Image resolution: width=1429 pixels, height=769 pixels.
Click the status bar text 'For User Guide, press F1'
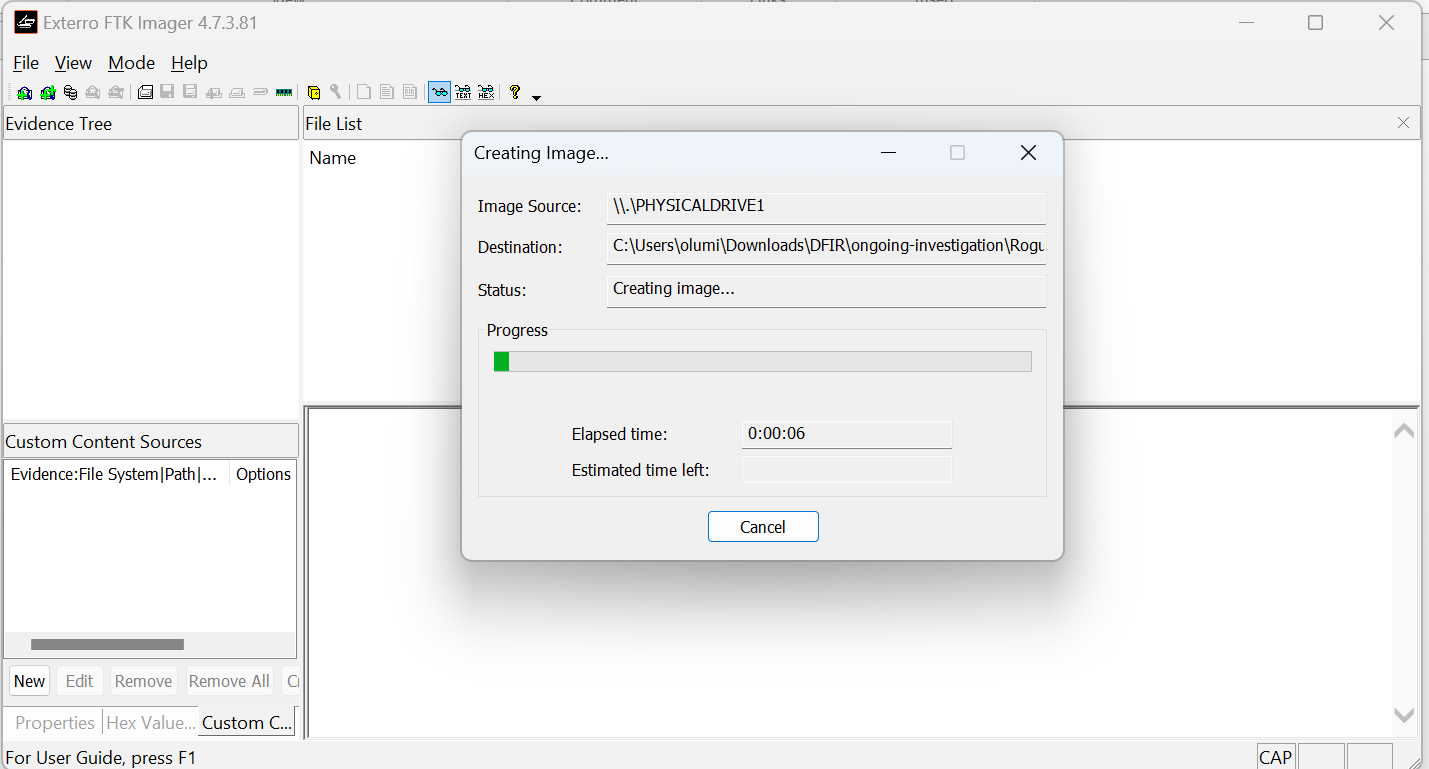pyautogui.click(x=101, y=757)
